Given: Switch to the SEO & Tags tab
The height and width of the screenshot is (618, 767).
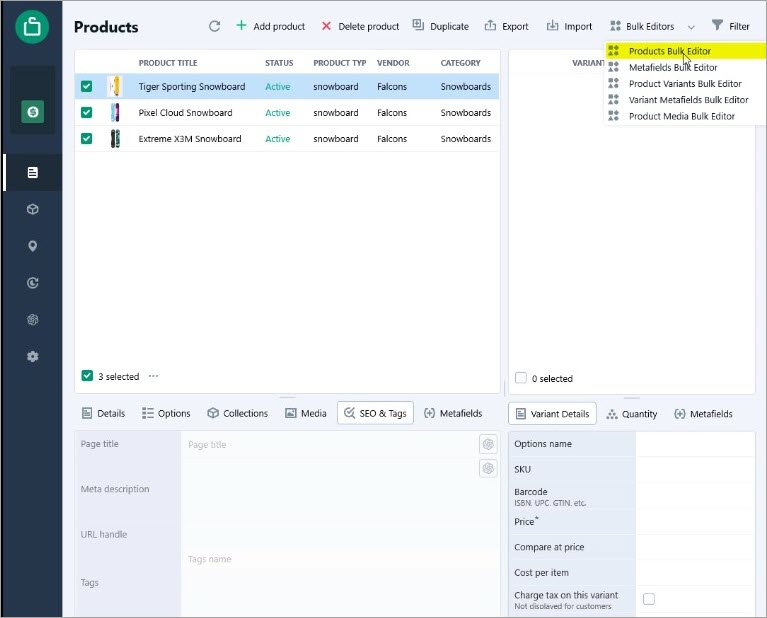Looking at the screenshot, I should tap(375, 413).
